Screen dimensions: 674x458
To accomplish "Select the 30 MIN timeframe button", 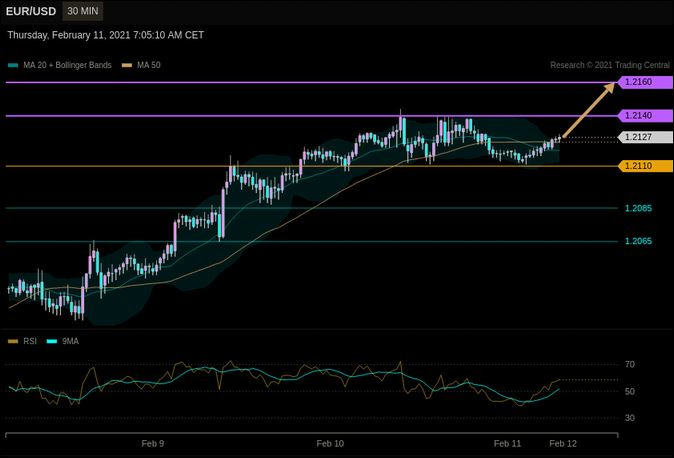I will (83, 11).
